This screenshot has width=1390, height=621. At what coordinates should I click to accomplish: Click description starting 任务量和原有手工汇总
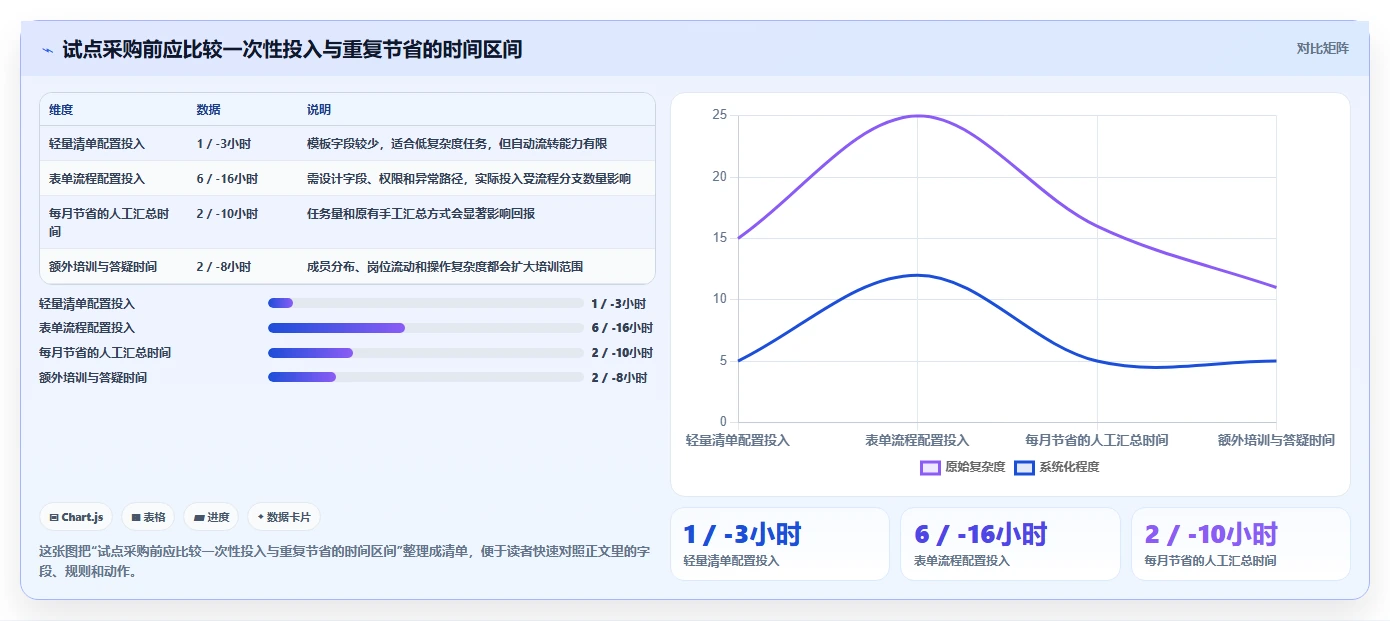(421, 214)
